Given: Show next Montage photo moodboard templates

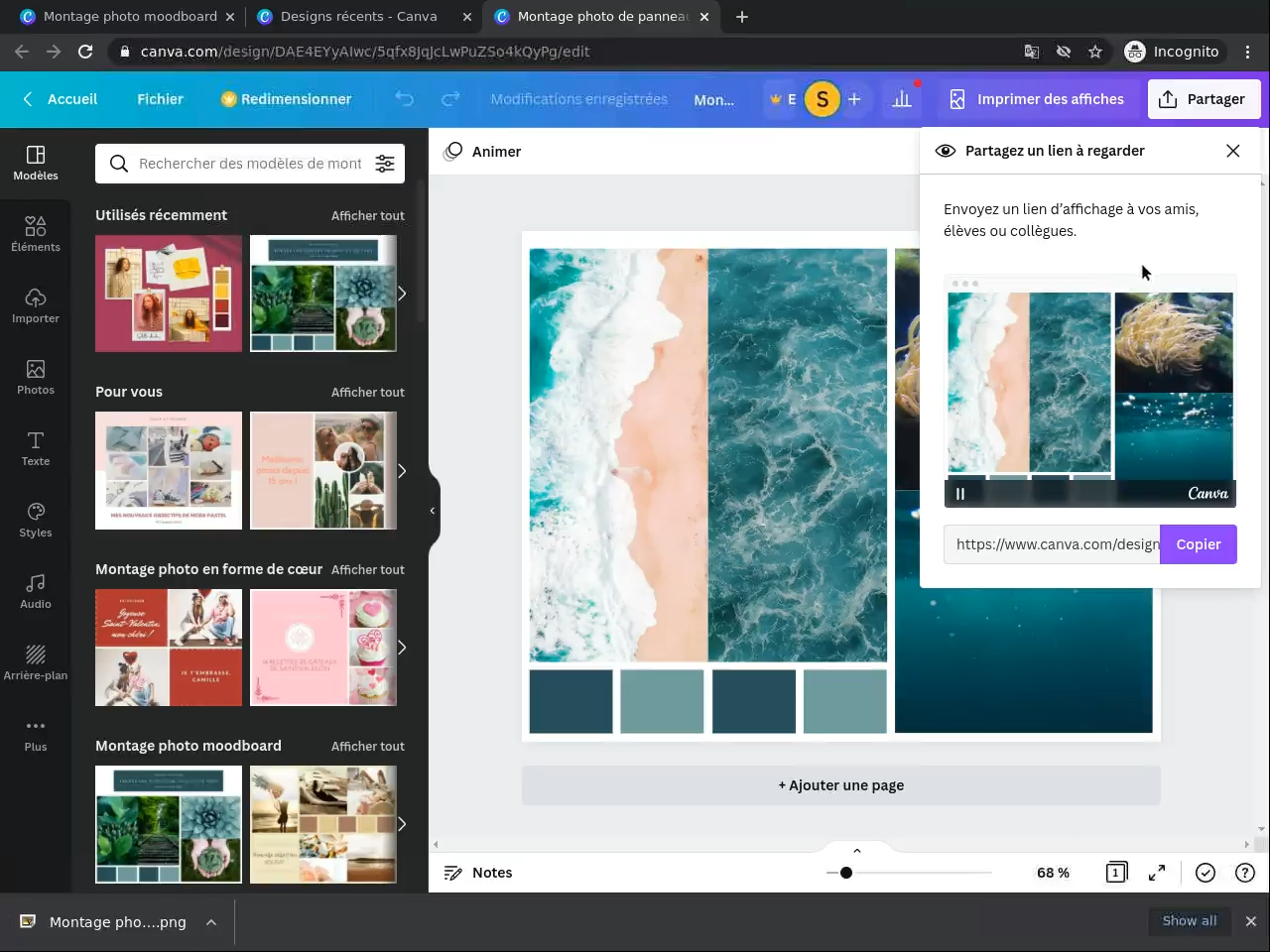Looking at the screenshot, I should click(x=402, y=824).
